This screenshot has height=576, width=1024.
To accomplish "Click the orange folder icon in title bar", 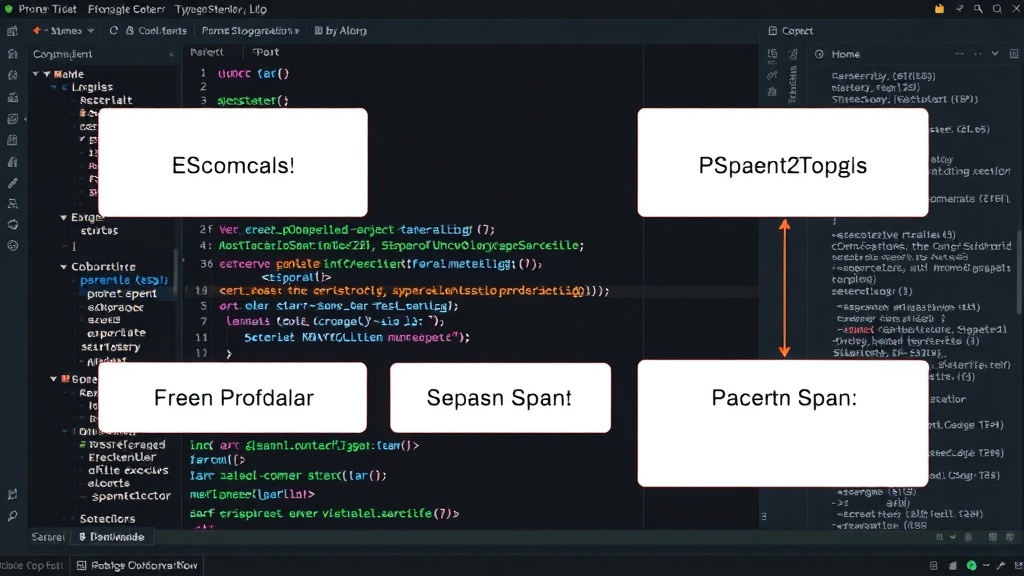I will click(x=939, y=9).
